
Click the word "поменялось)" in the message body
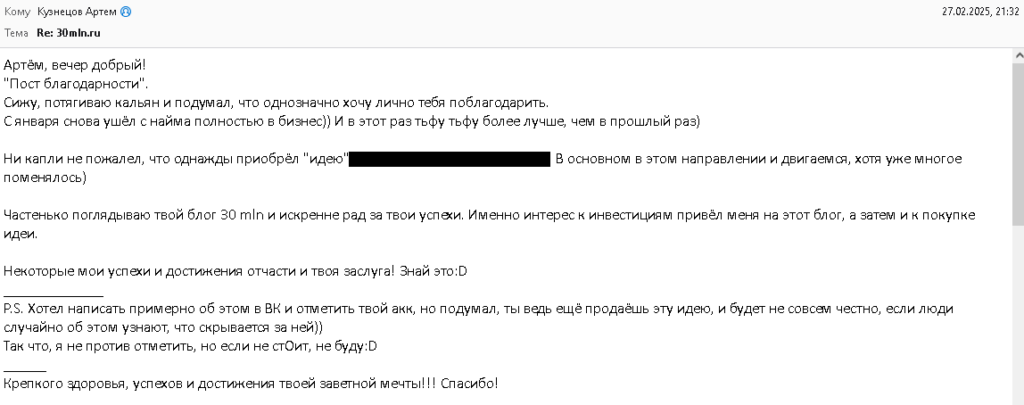pyautogui.click(x=44, y=179)
